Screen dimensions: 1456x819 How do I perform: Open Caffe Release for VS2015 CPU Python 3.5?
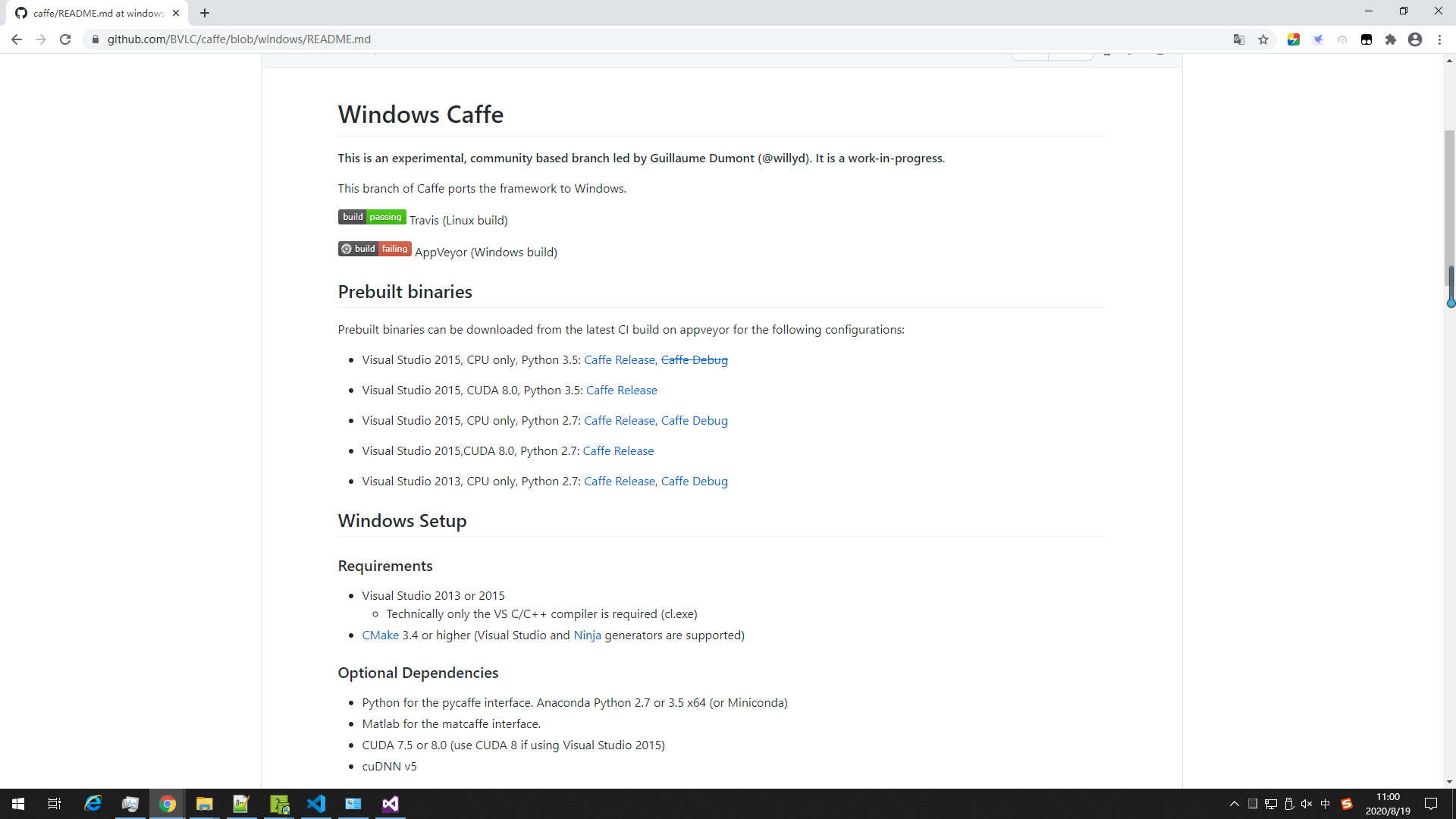(619, 359)
